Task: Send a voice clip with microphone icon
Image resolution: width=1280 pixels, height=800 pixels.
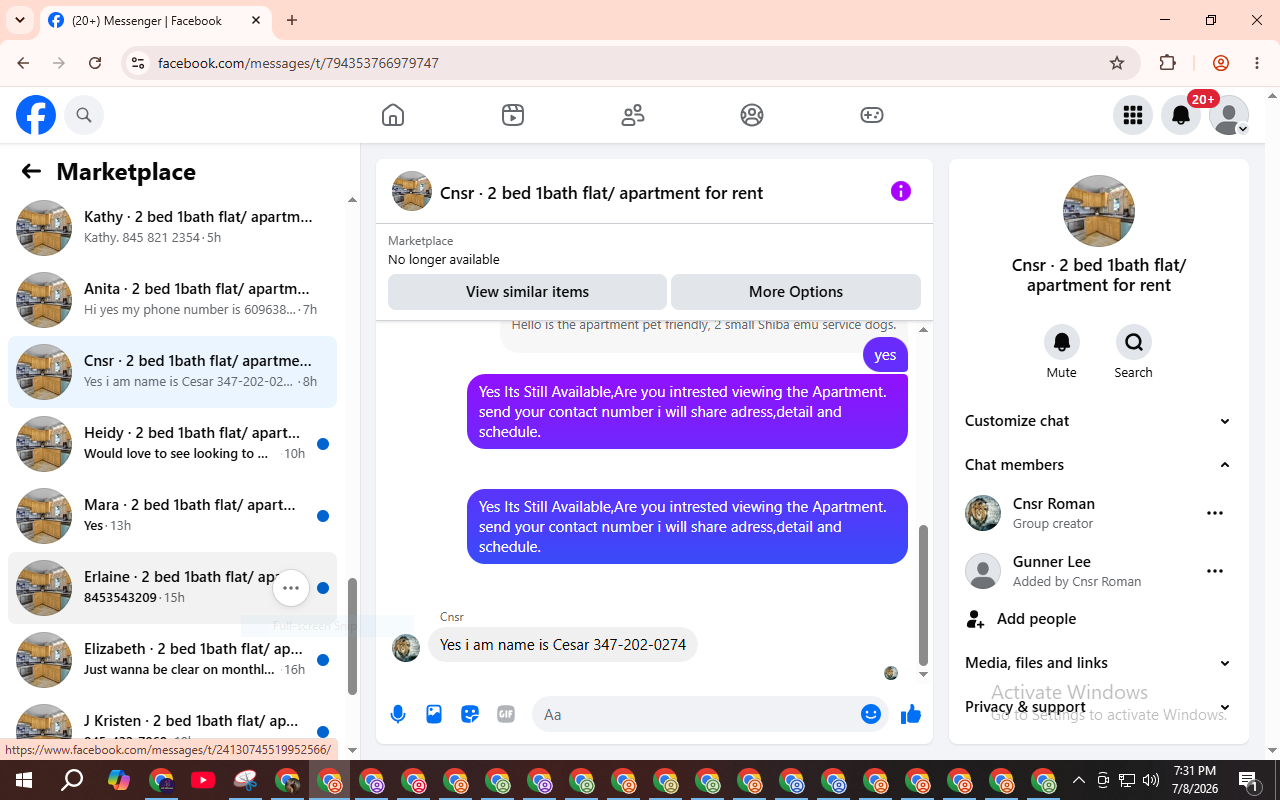Action: (x=398, y=714)
